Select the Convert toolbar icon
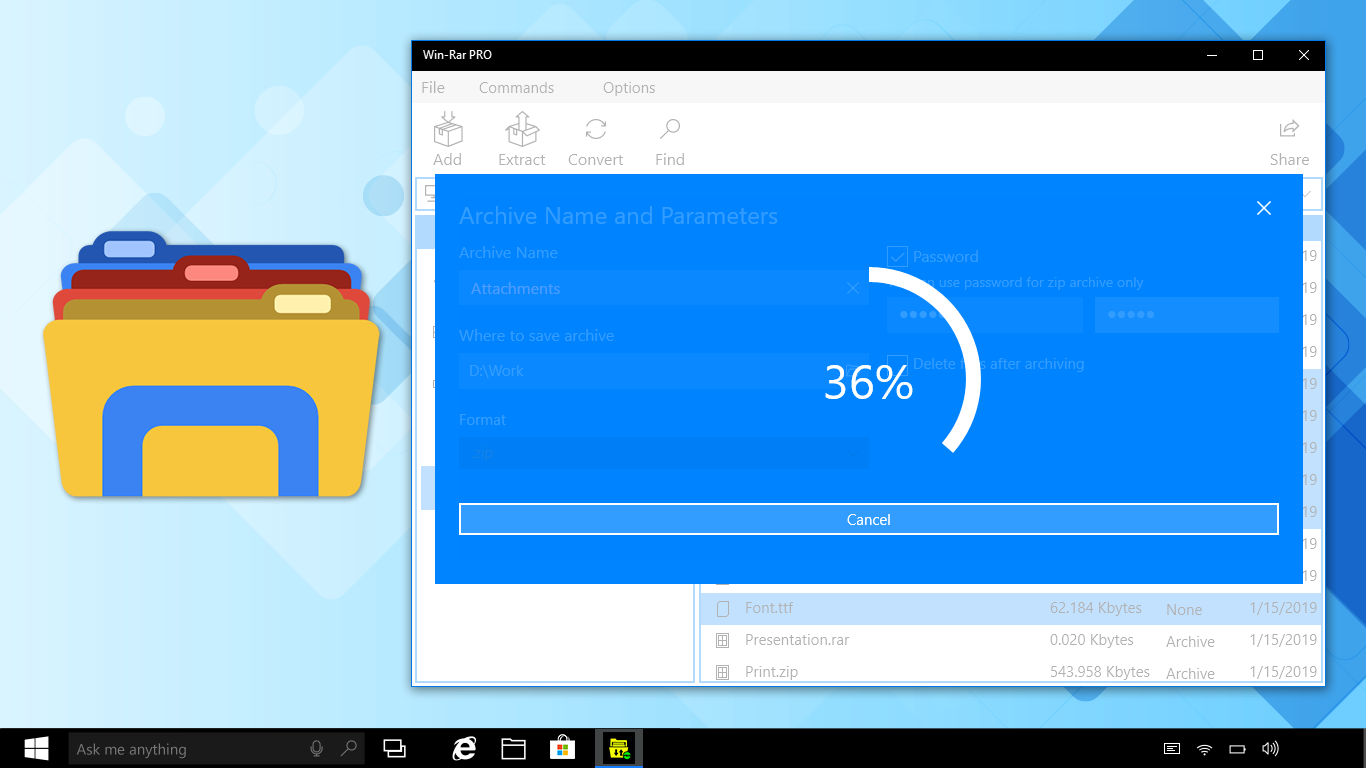 (596, 129)
